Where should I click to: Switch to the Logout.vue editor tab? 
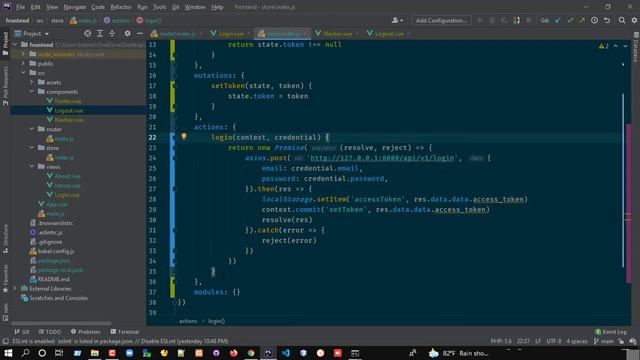(388, 34)
